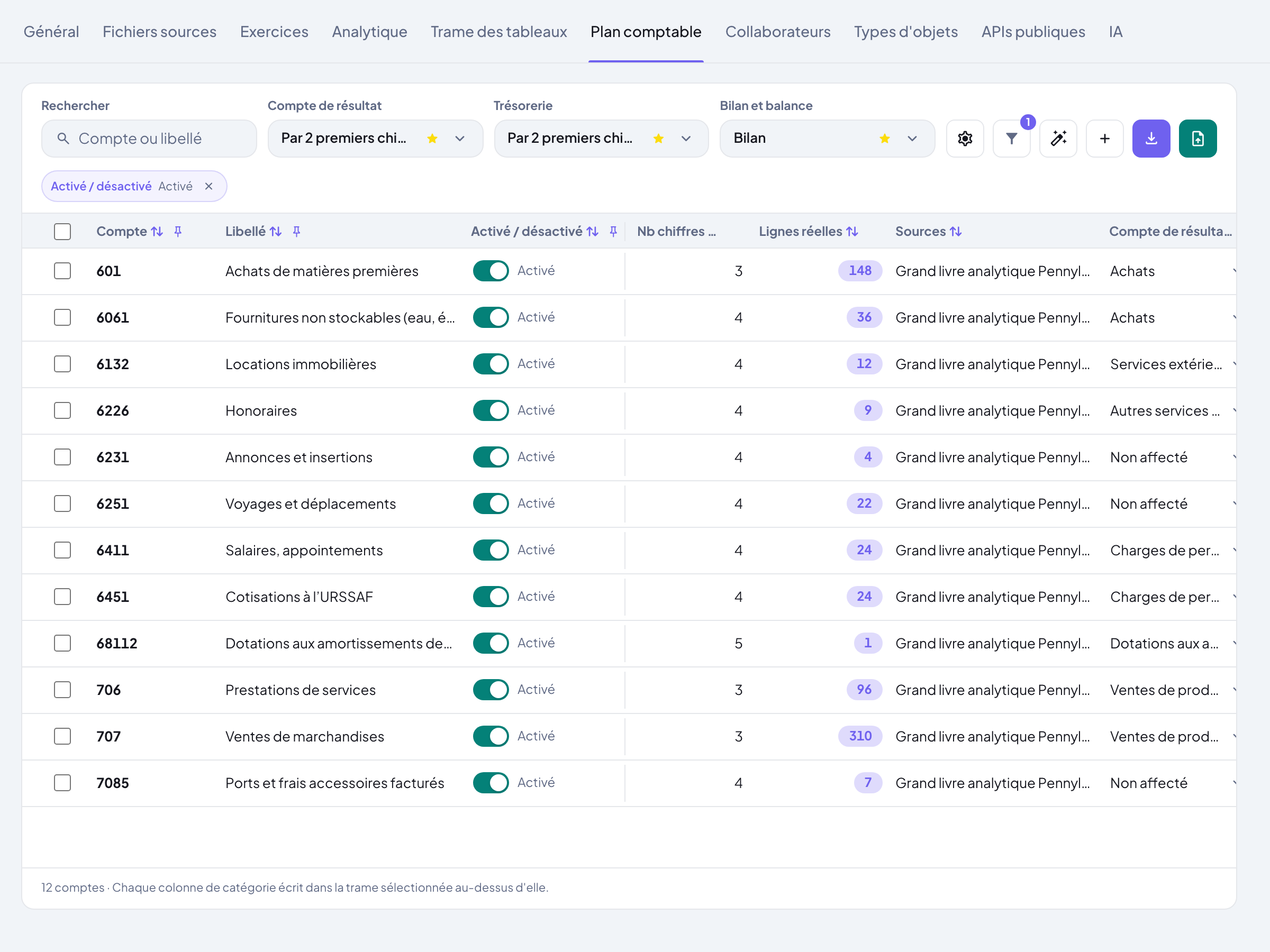
Task: Sort by Compte column arrows
Action: pyautogui.click(x=157, y=231)
